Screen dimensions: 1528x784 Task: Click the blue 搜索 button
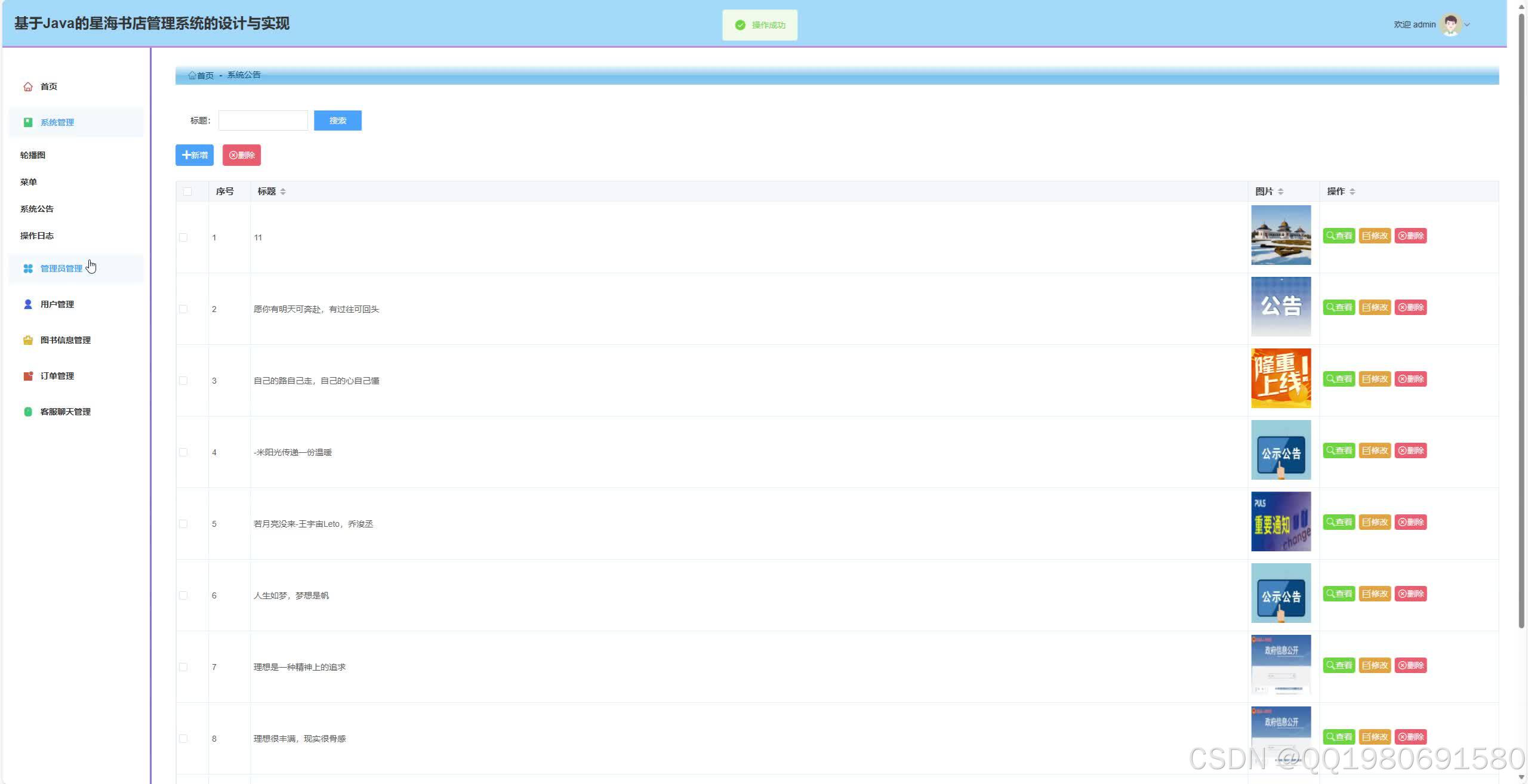tap(337, 121)
